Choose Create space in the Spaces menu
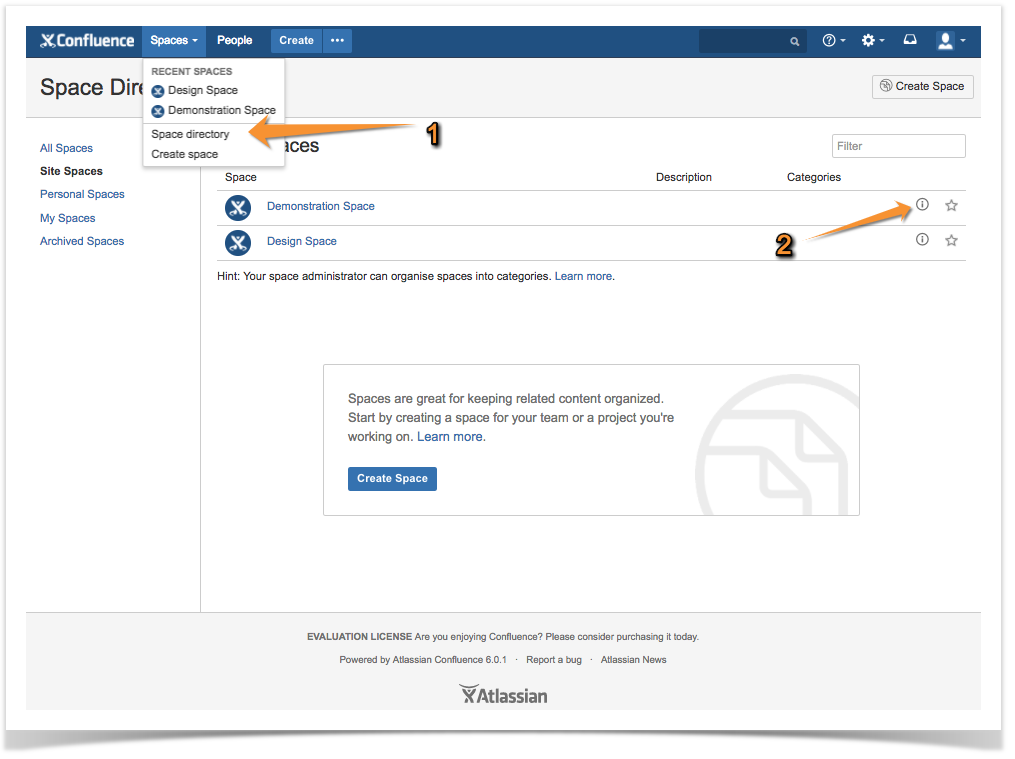Image resolution: width=1015 pixels, height=759 pixels. (x=184, y=154)
